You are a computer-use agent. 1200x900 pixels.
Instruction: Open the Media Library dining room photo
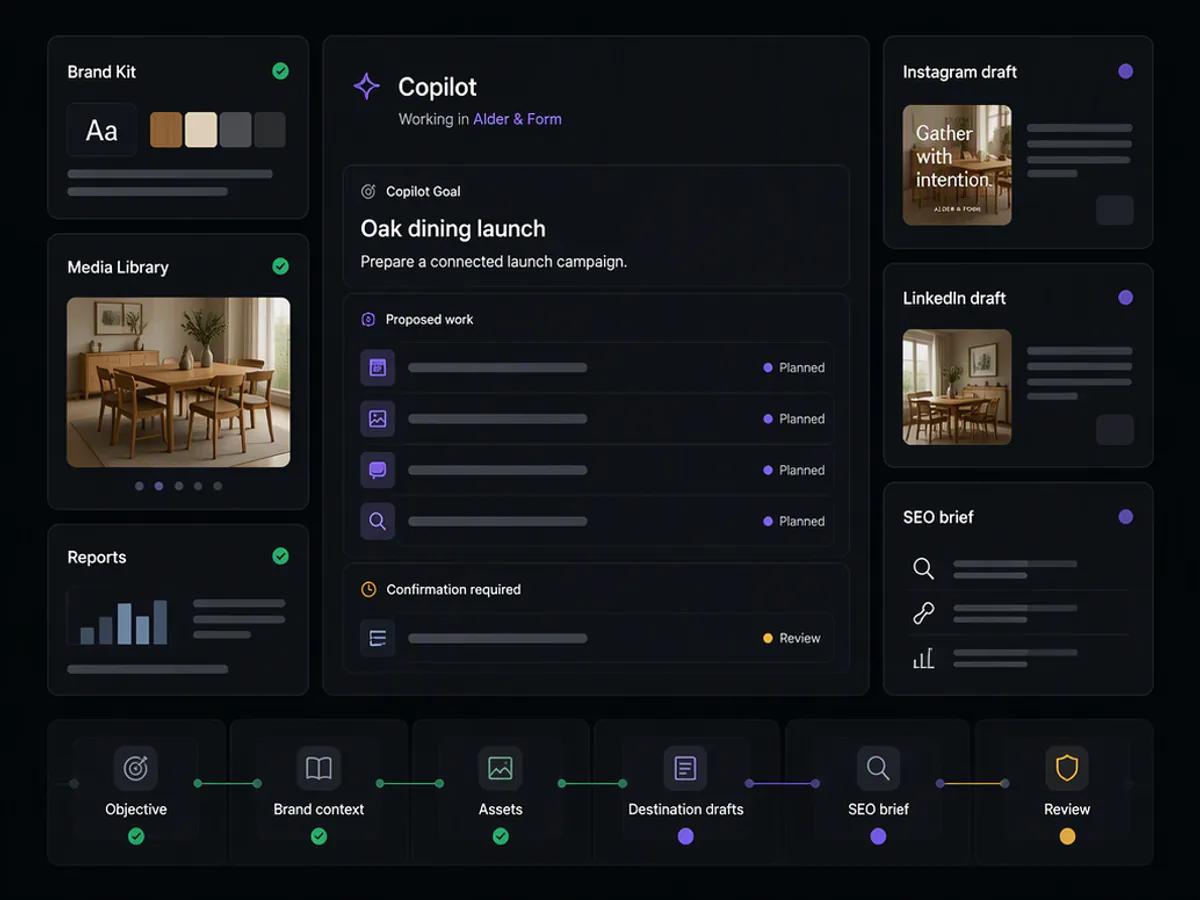pos(179,382)
